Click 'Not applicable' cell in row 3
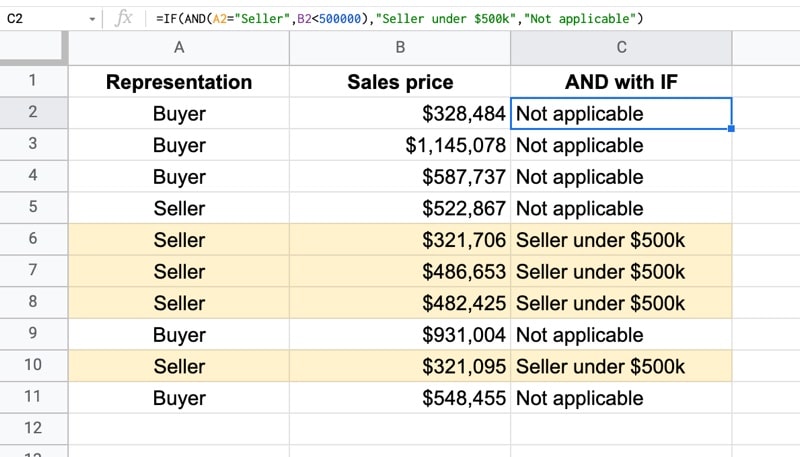This screenshot has height=457, width=800. 621,145
